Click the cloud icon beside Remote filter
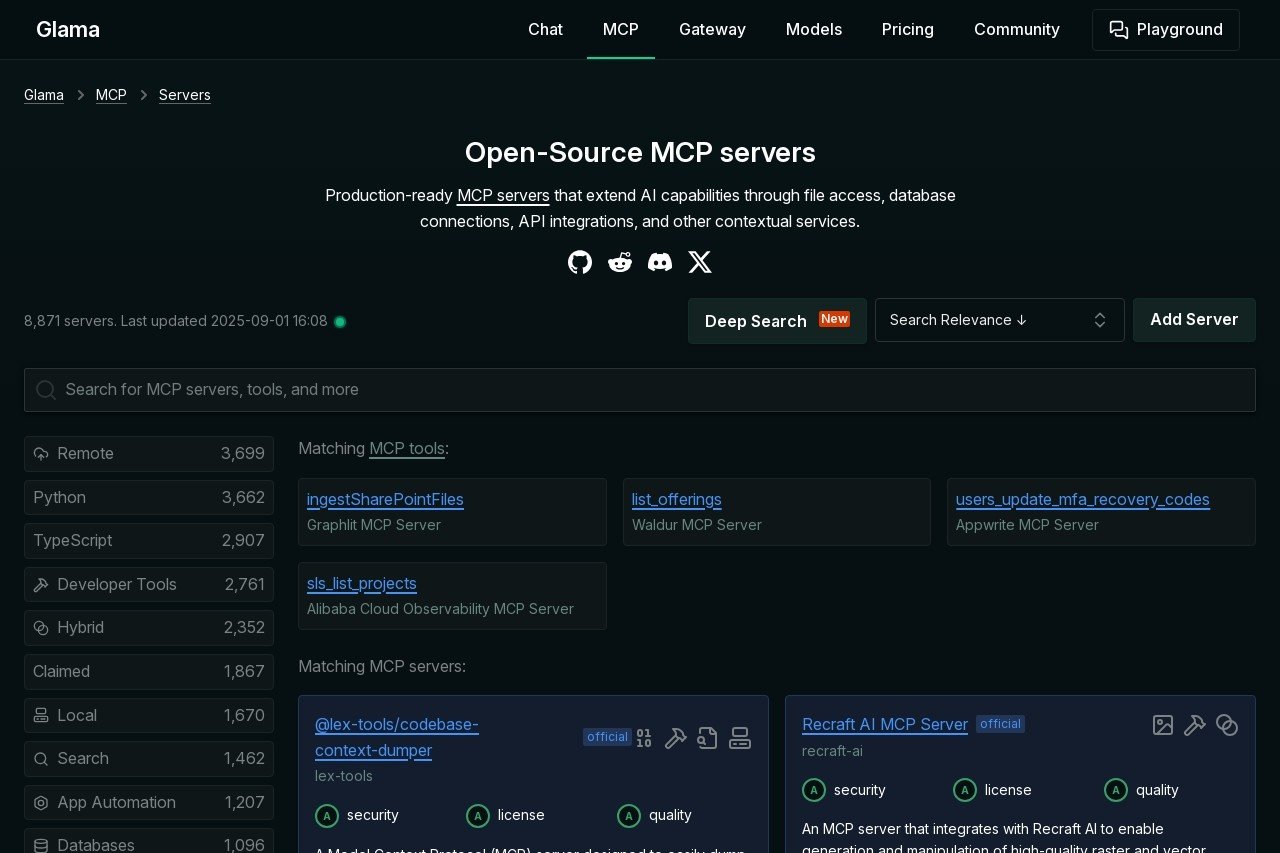Viewport: 1280px width, 853px height. coord(41,454)
